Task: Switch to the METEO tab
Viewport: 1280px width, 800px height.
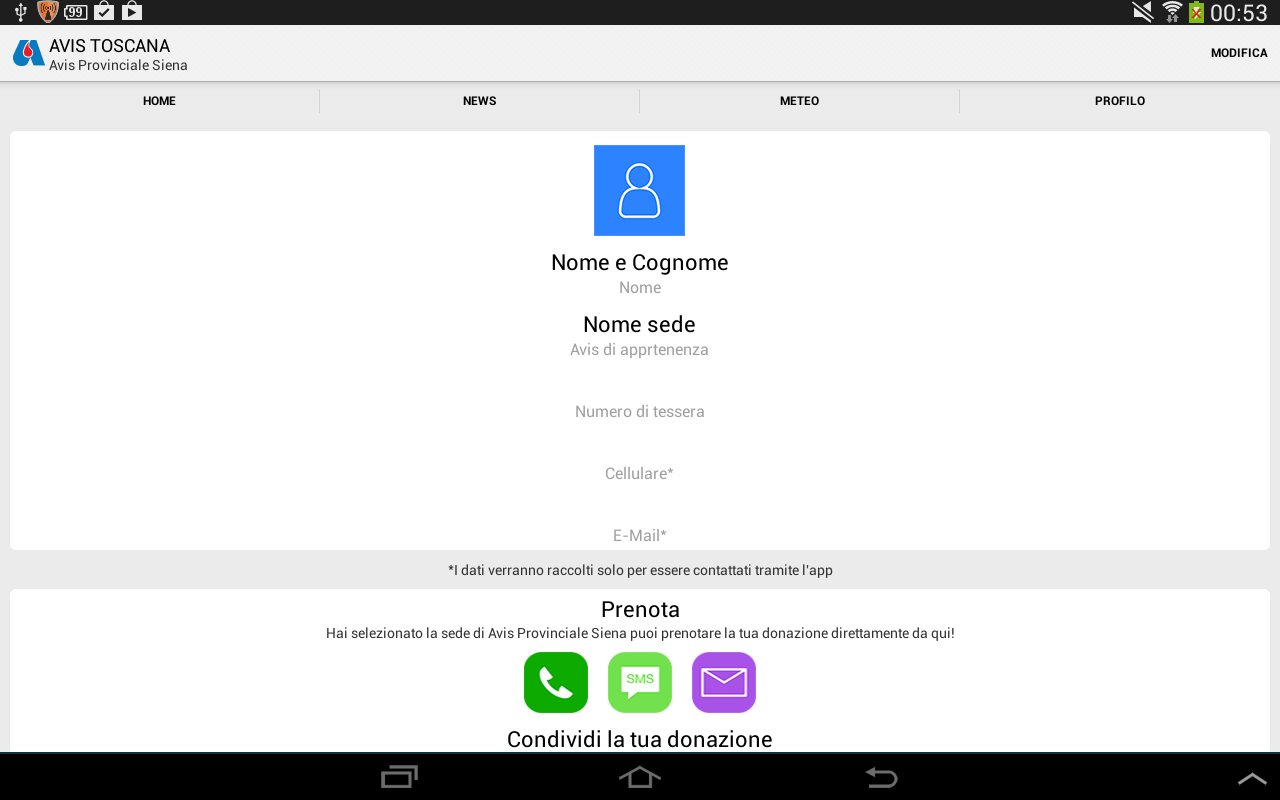Action: coord(800,101)
